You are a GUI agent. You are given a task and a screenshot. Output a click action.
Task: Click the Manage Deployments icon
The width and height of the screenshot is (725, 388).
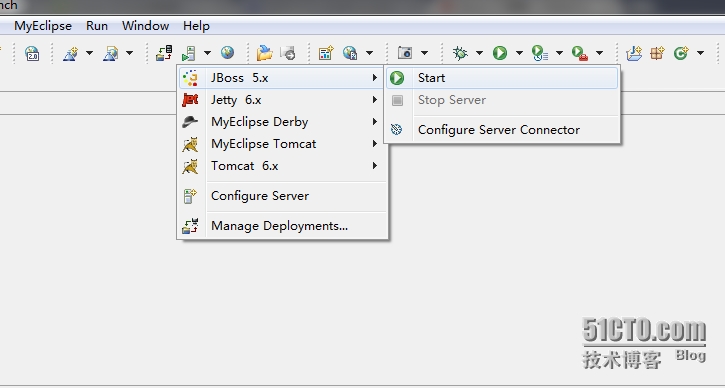[x=190, y=226]
